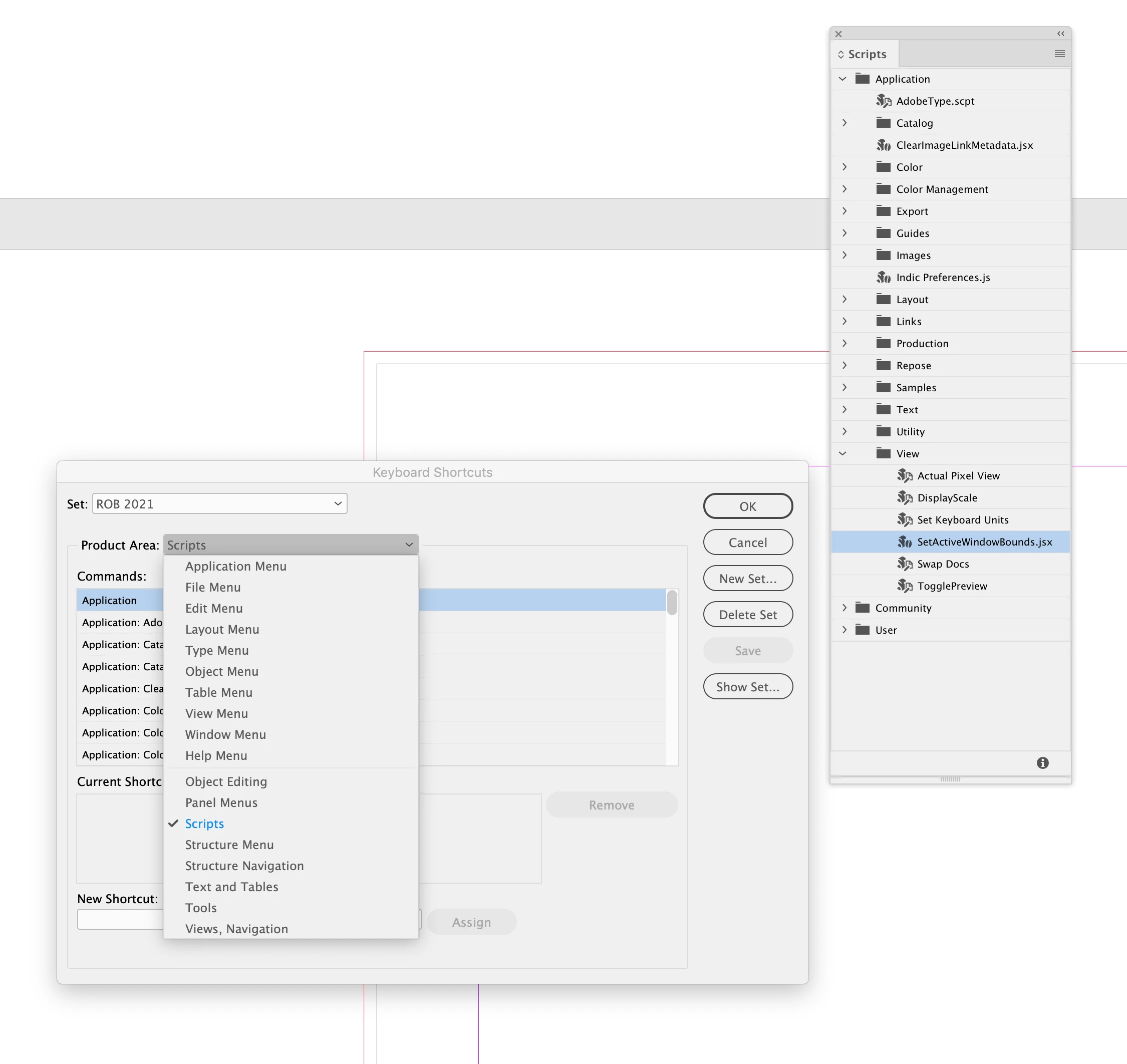The width and height of the screenshot is (1127, 1064).
Task: Pick the checked Scripts entry in the list
Action: [204, 824]
